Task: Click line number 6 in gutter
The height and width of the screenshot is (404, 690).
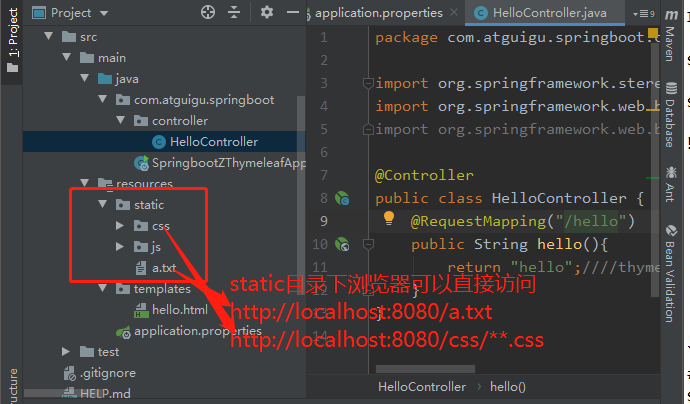Action: click(x=324, y=152)
